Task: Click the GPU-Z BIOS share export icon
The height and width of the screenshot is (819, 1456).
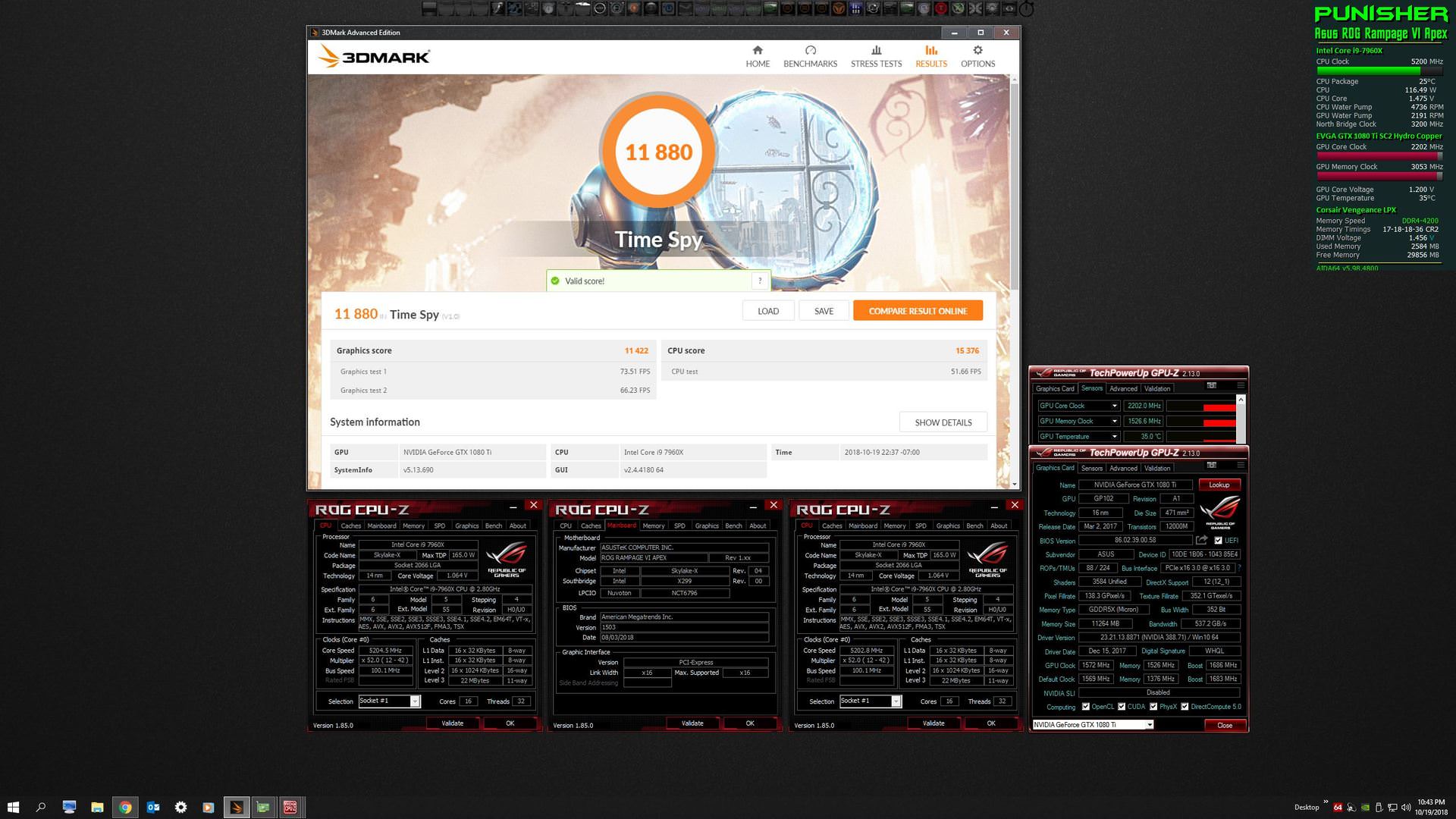Action: point(1201,541)
